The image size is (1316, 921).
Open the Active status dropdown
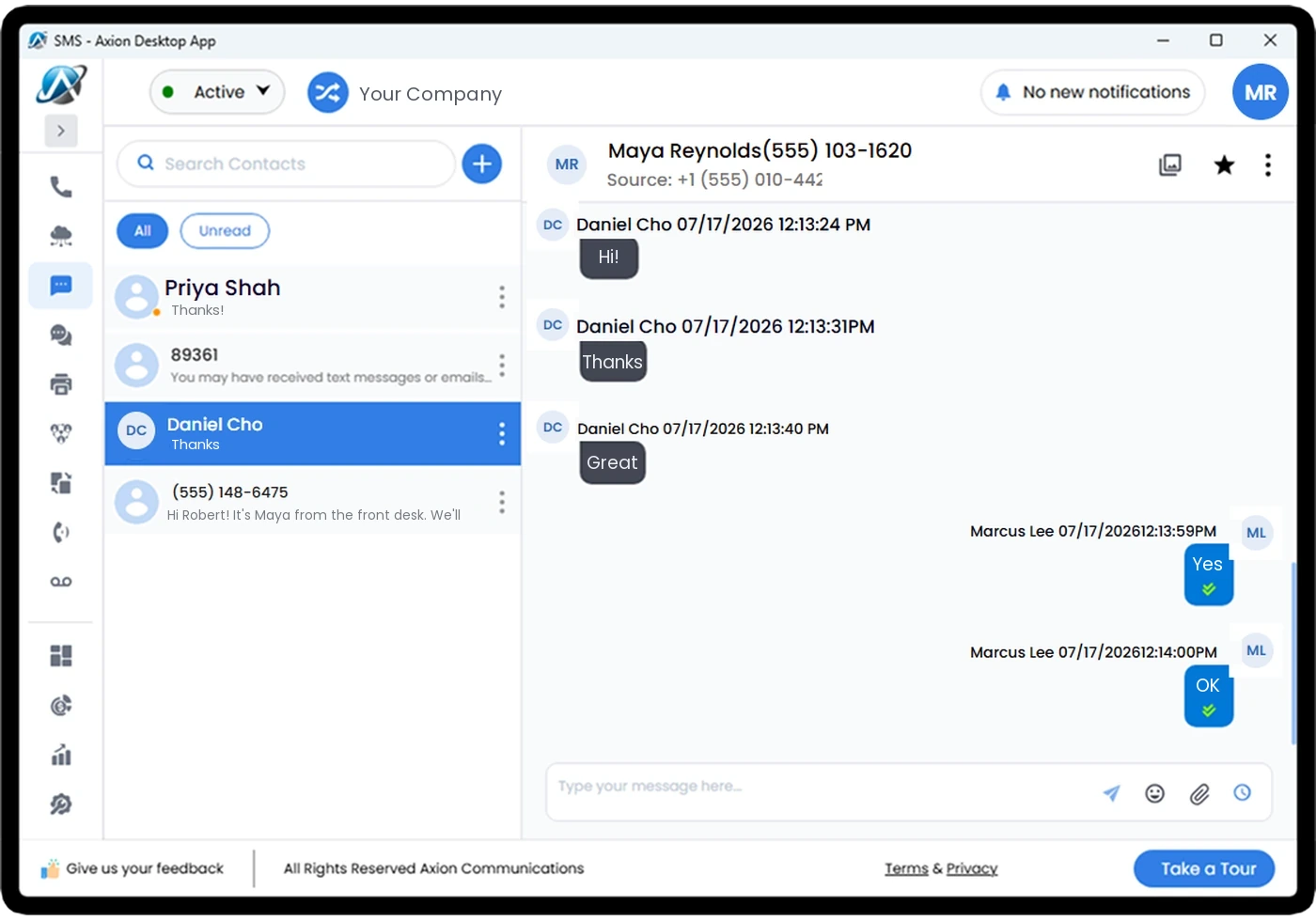pyautogui.click(x=217, y=92)
